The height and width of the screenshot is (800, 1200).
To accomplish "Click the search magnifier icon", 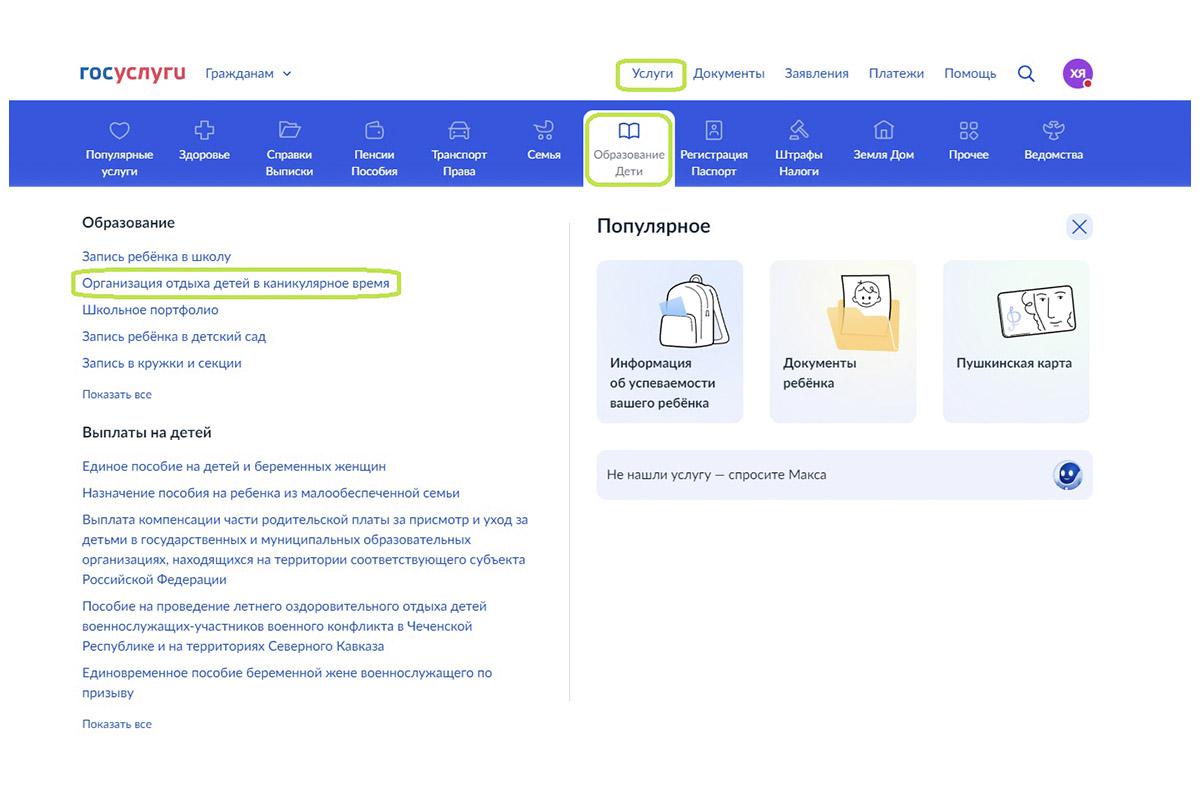I will (x=1026, y=74).
